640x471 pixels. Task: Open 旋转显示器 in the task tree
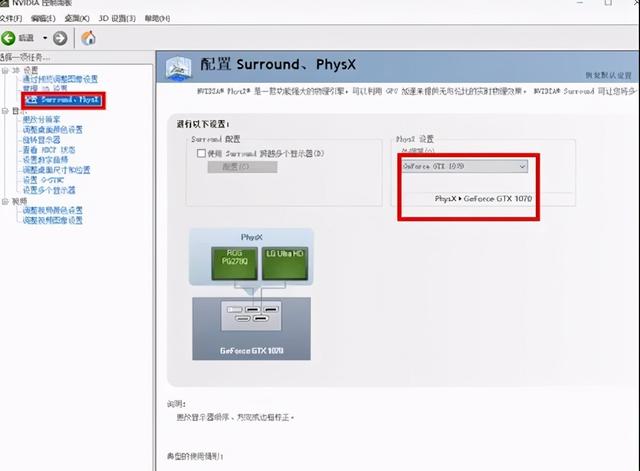(x=41, y=140)
